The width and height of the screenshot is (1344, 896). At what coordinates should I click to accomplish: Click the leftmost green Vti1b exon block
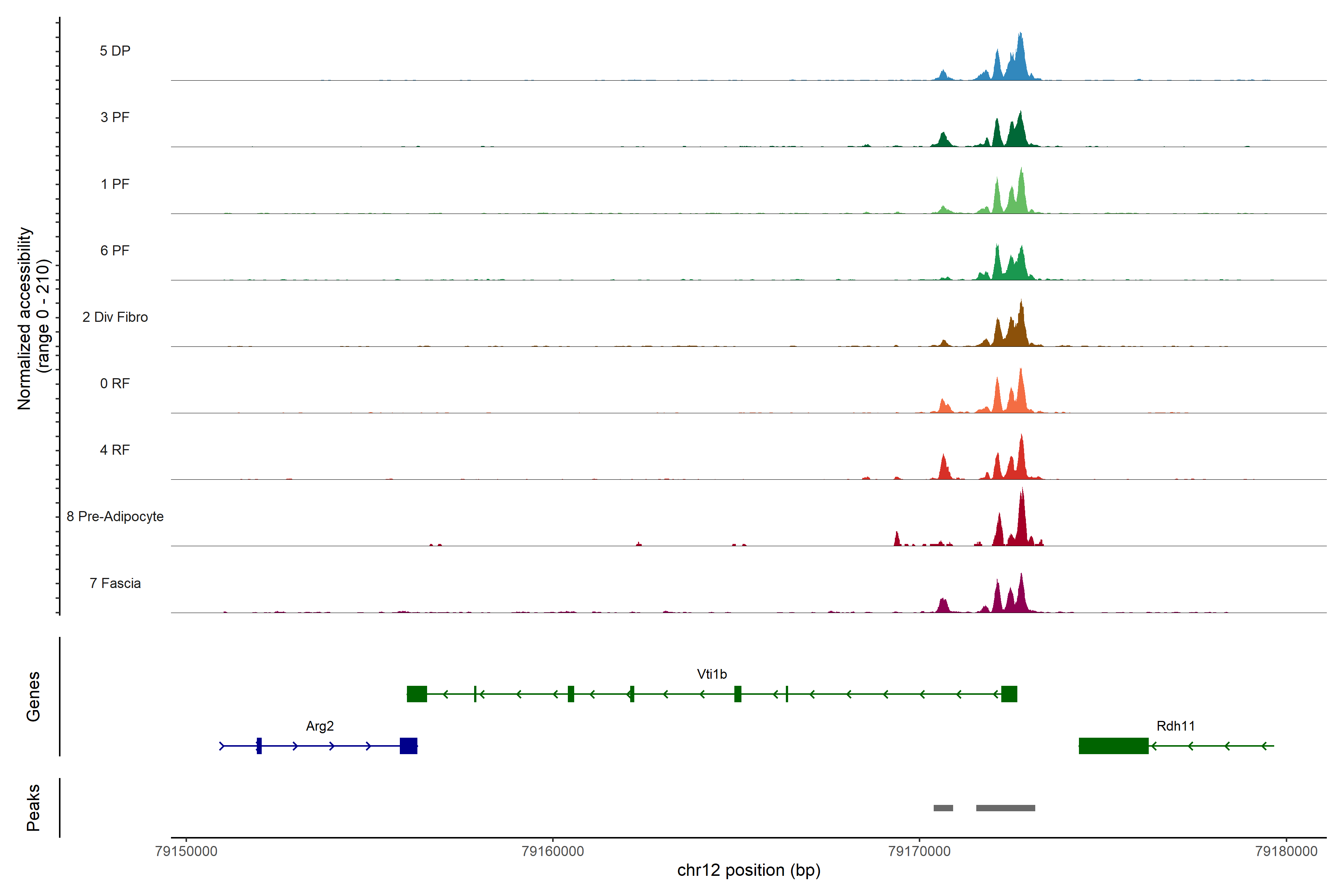[x=417, y=694]
